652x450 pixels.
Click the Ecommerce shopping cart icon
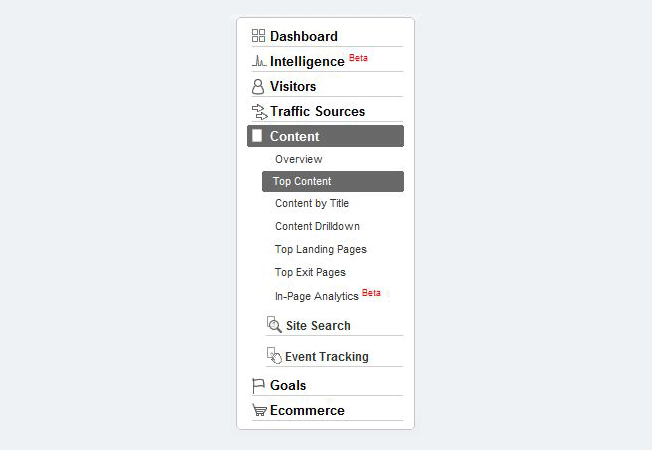point(259,410)
